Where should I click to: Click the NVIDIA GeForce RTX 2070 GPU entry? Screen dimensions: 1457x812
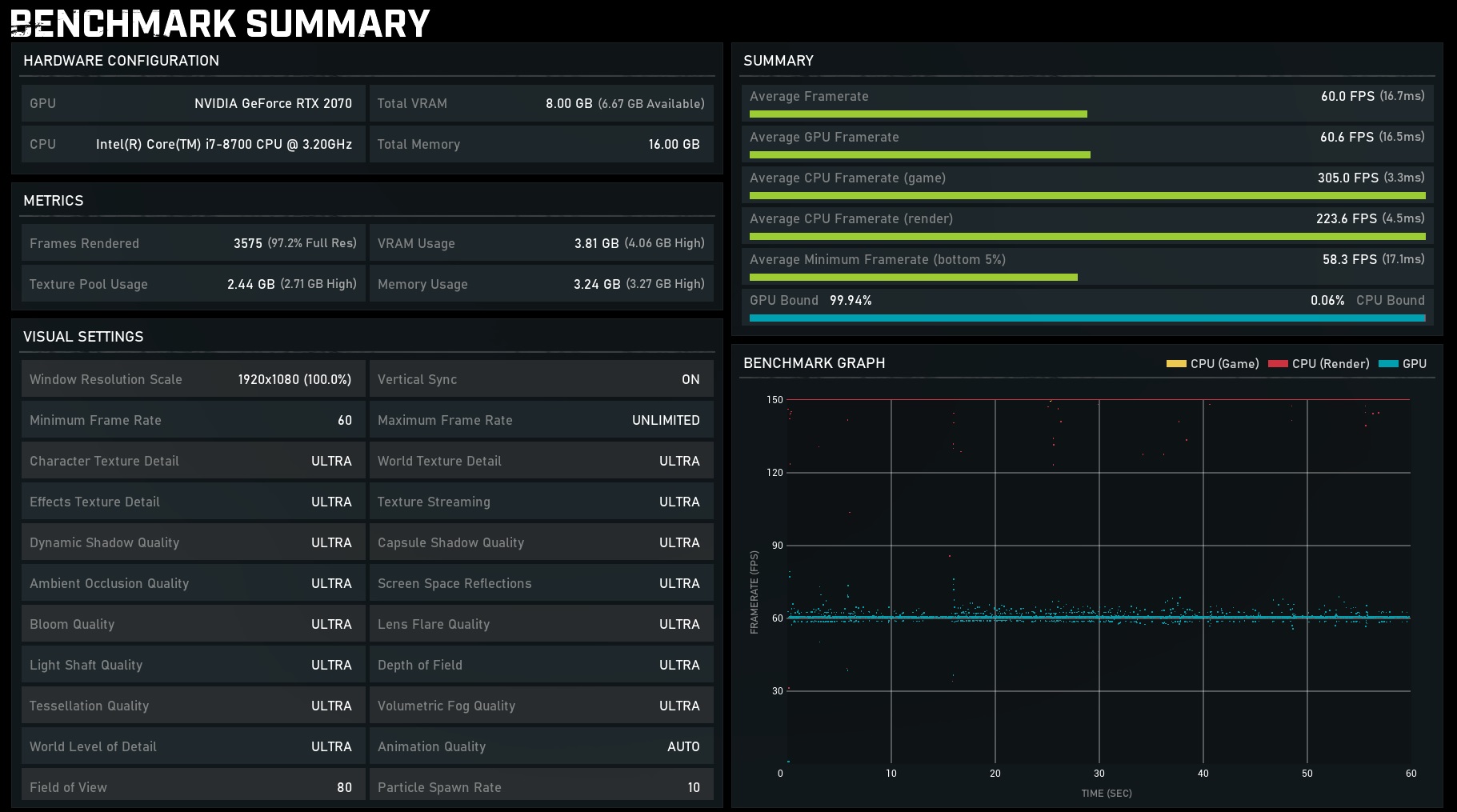point(273,103)
